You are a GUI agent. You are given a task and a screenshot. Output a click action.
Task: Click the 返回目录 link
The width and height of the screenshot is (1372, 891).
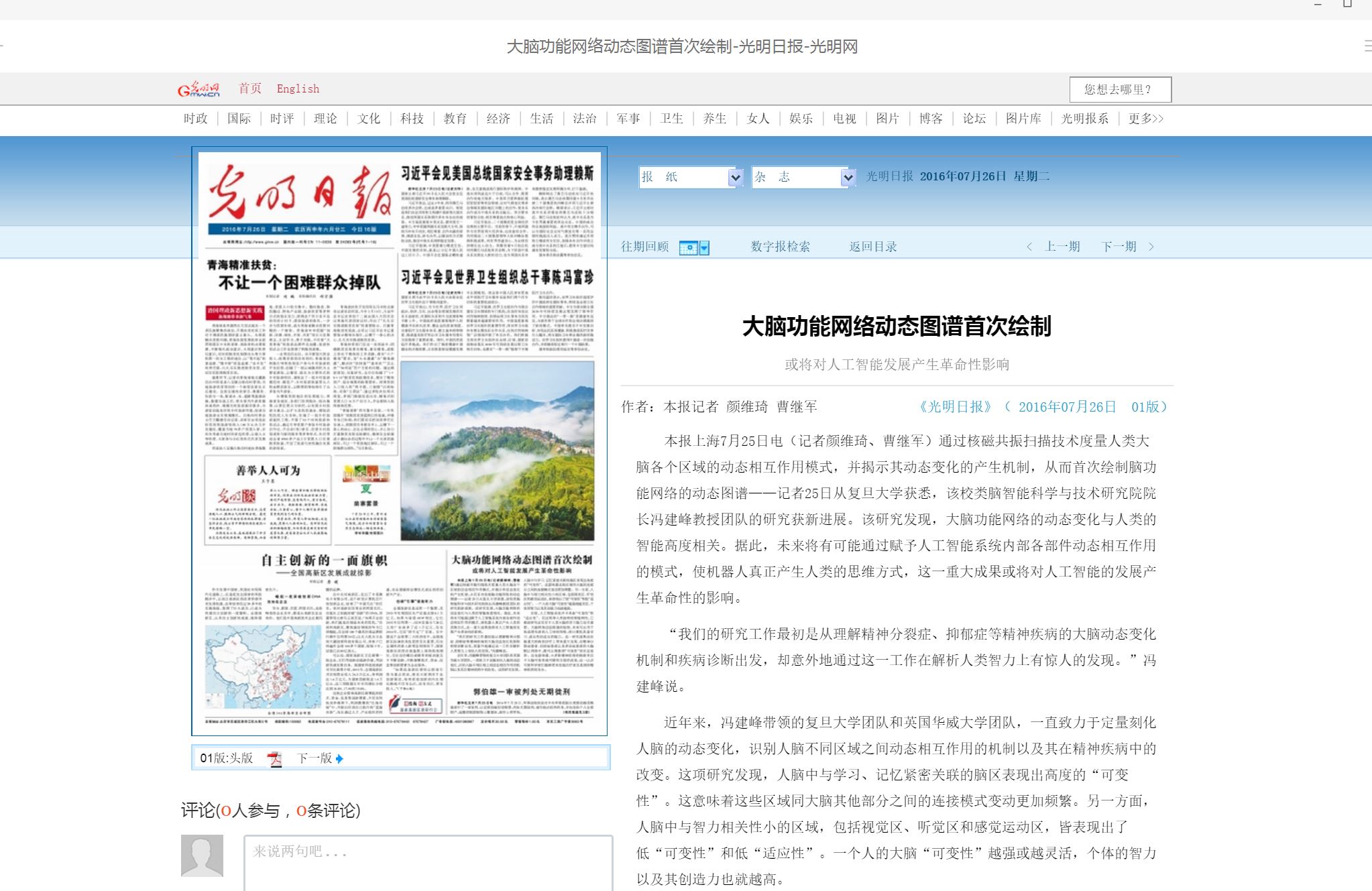pyautogui.click(x=873, y=247)
